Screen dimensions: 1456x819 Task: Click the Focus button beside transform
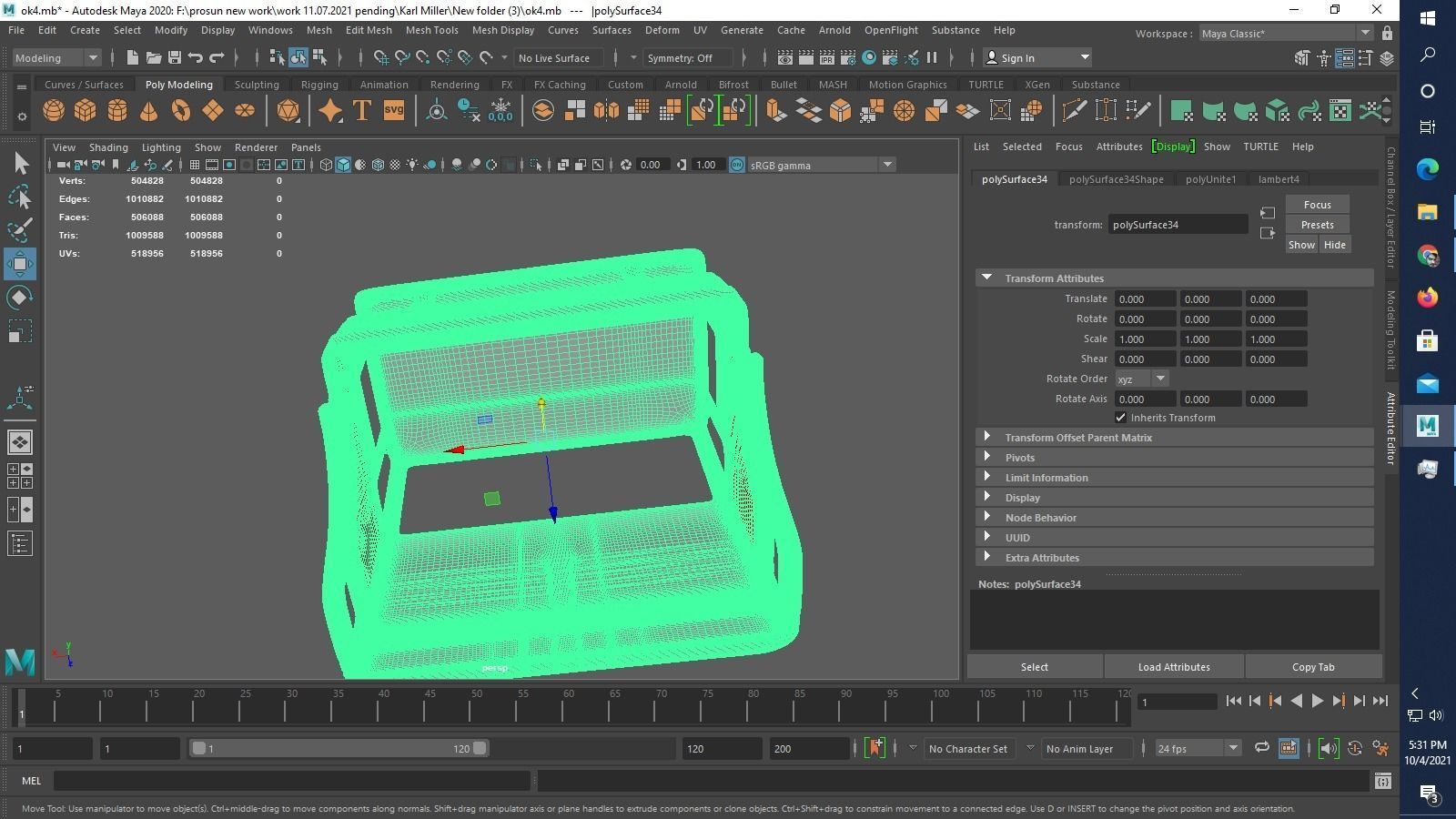click(x=1317, y=205)
